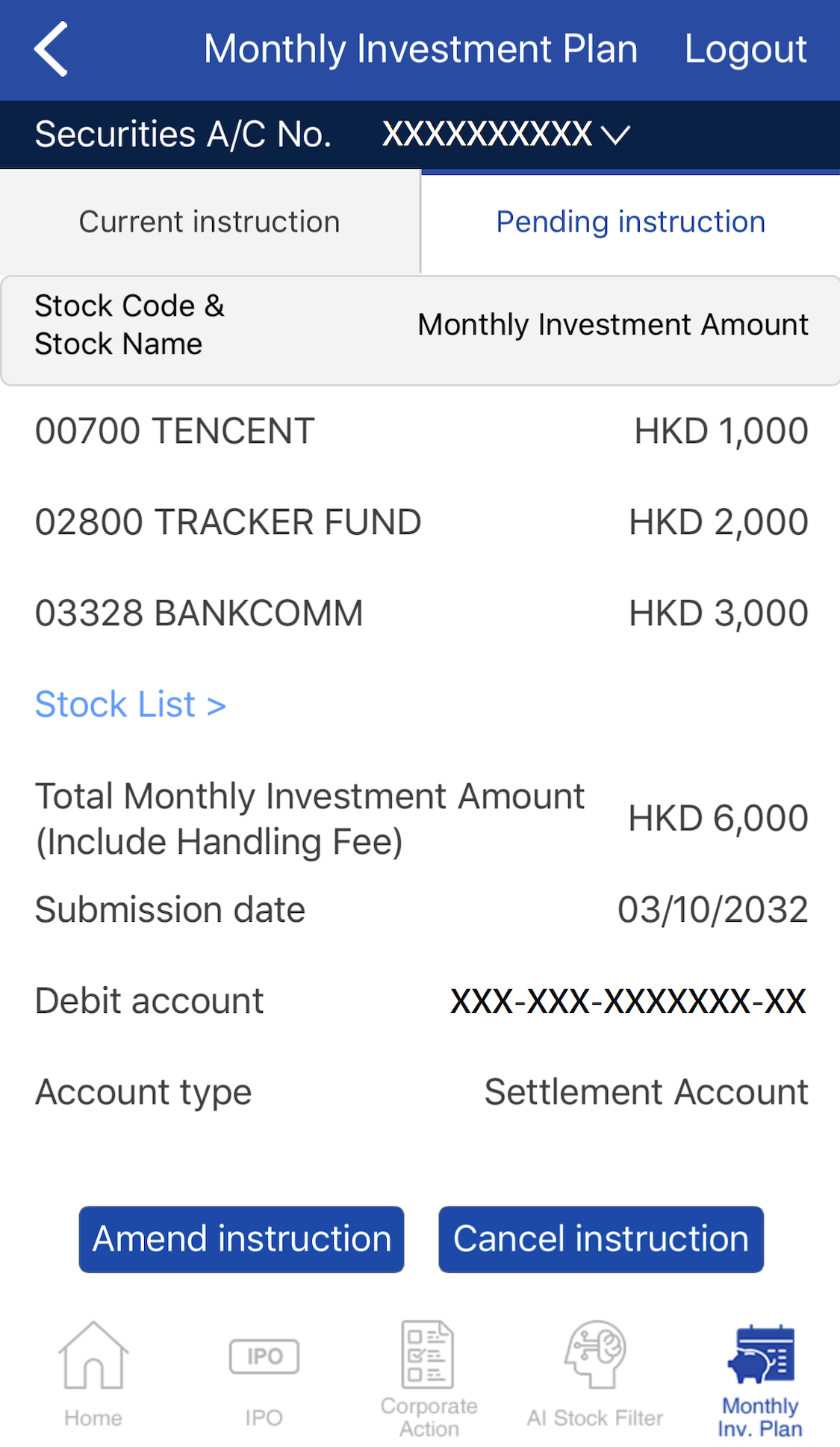The width and height of the screenshot is (840, 1447).
Task: Tap the Debit account number
Action: coord(628,1001)
